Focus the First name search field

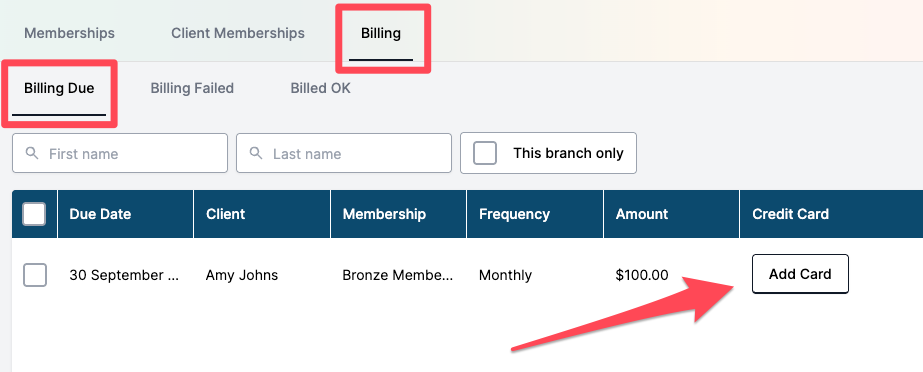click(119, 153)
